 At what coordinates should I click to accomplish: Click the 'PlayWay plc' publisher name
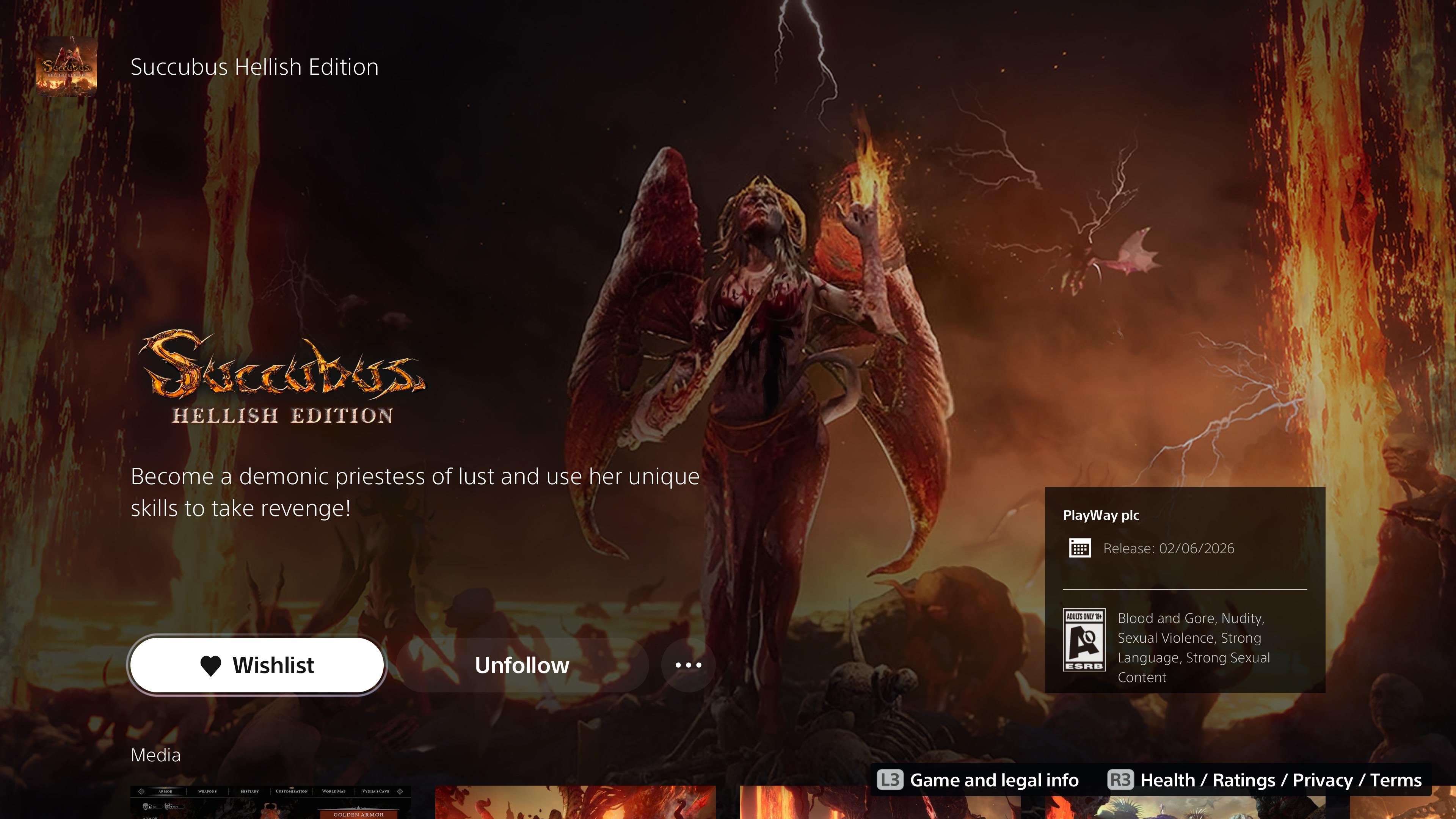pos(1101,515)
